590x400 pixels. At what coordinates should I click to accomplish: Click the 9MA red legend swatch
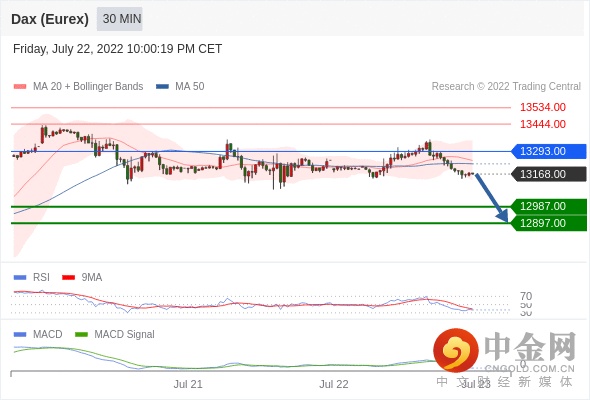pyautogui.click(x=68, y=278)
